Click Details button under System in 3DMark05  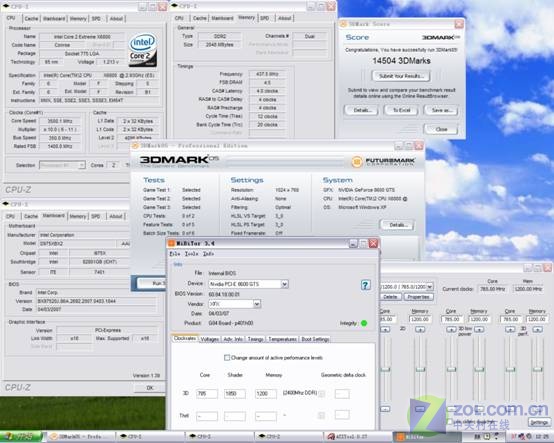(x=398, y=225)
